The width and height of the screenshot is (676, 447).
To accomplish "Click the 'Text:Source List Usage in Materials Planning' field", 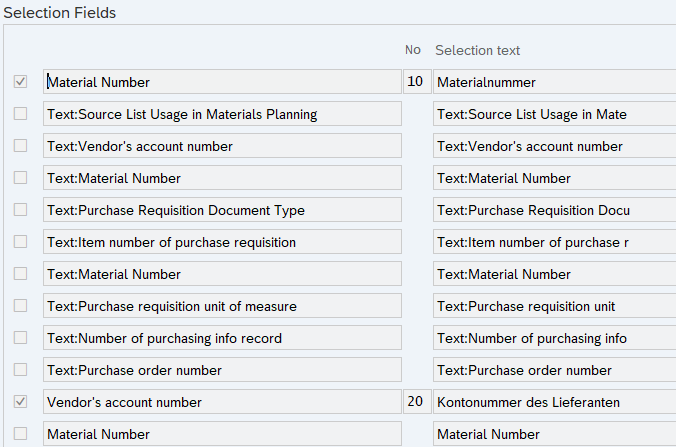I will [x=222, y=114].
